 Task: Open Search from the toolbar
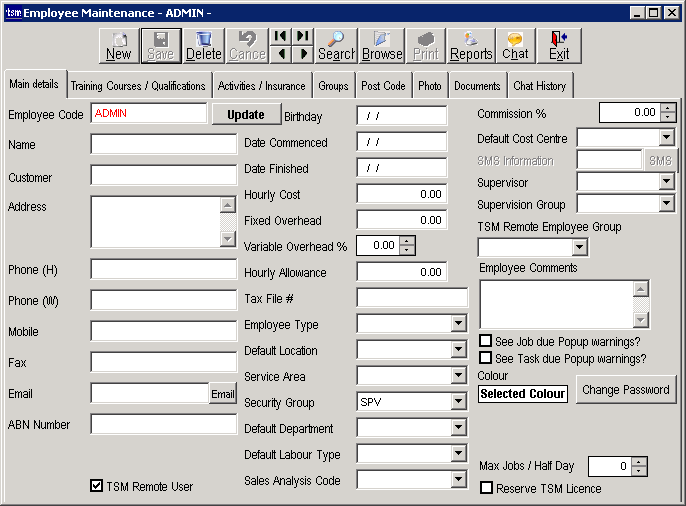click(x=337, y=45)
